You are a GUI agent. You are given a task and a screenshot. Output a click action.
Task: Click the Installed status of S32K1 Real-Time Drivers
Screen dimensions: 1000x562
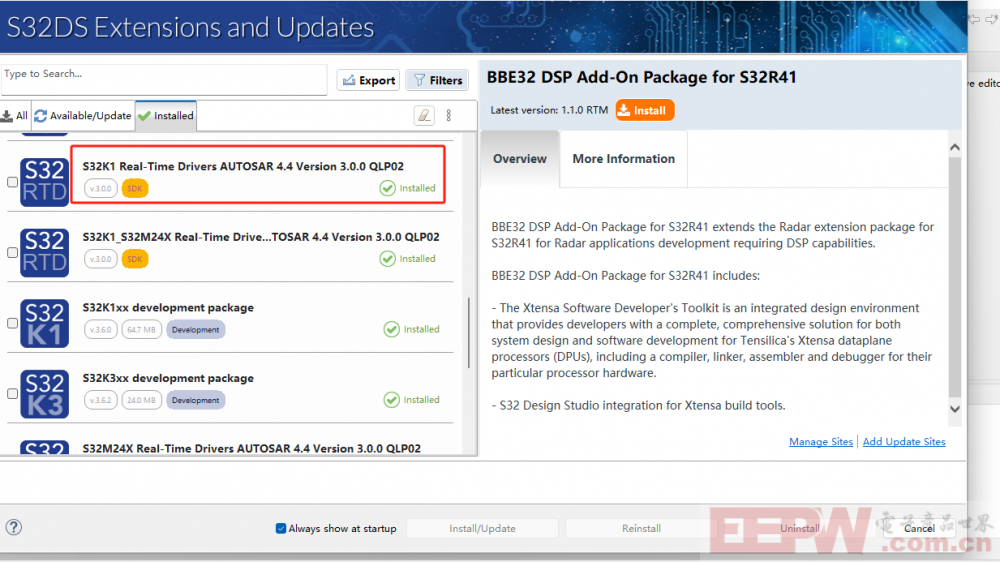(x=408, y=188)
